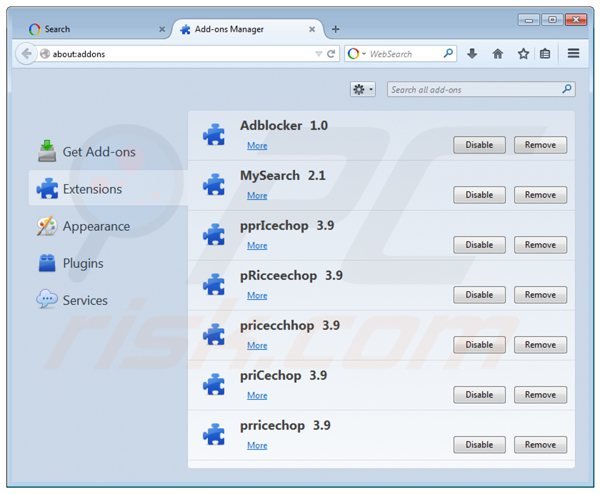Click pricecchhop puzzle piece icon
Image resolution: width=600 pixels, height=494 pixels.
(214, 335)
